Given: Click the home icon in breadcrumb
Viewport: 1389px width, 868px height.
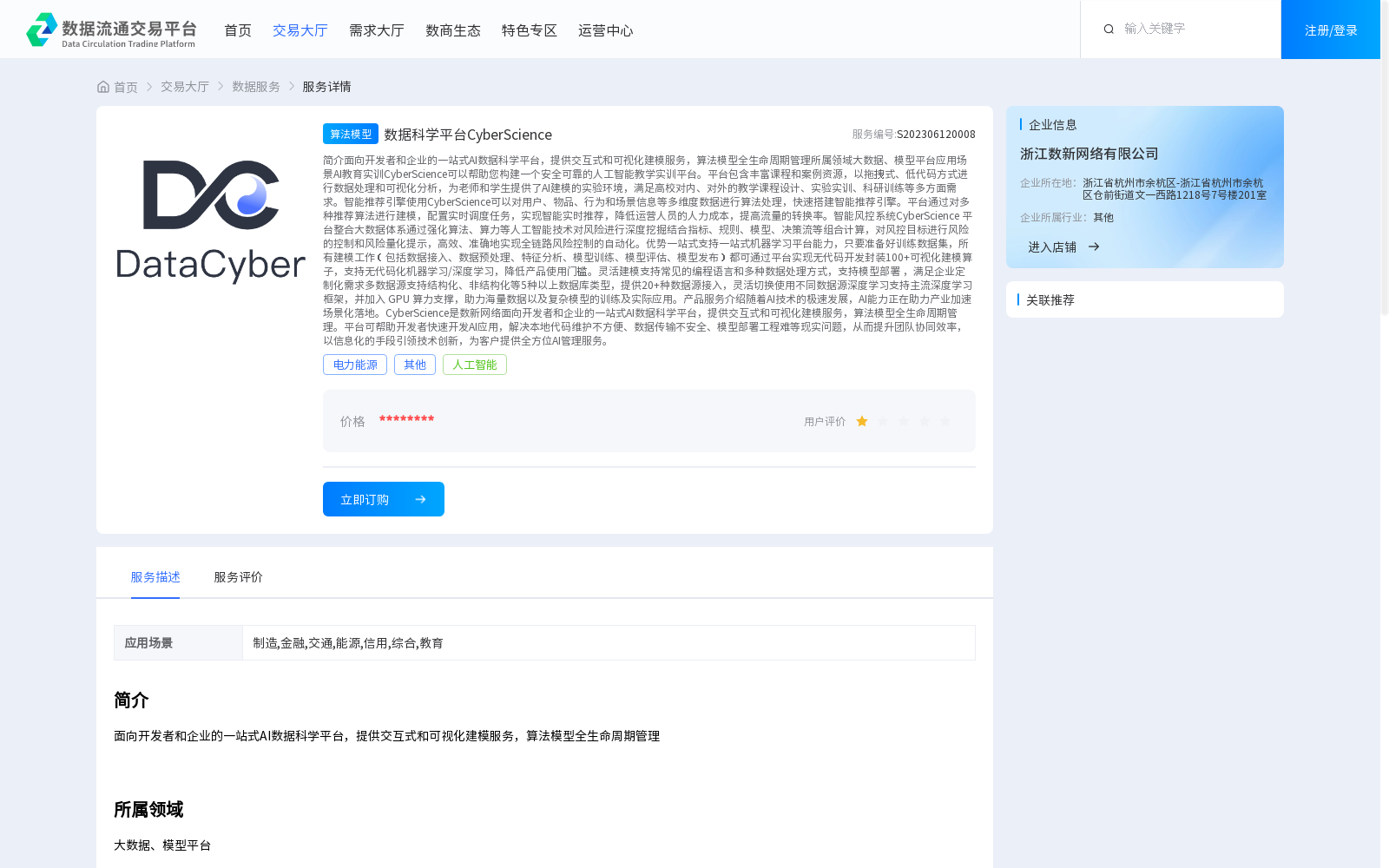Looking at the screenshot, I should [x=103, y=87].
